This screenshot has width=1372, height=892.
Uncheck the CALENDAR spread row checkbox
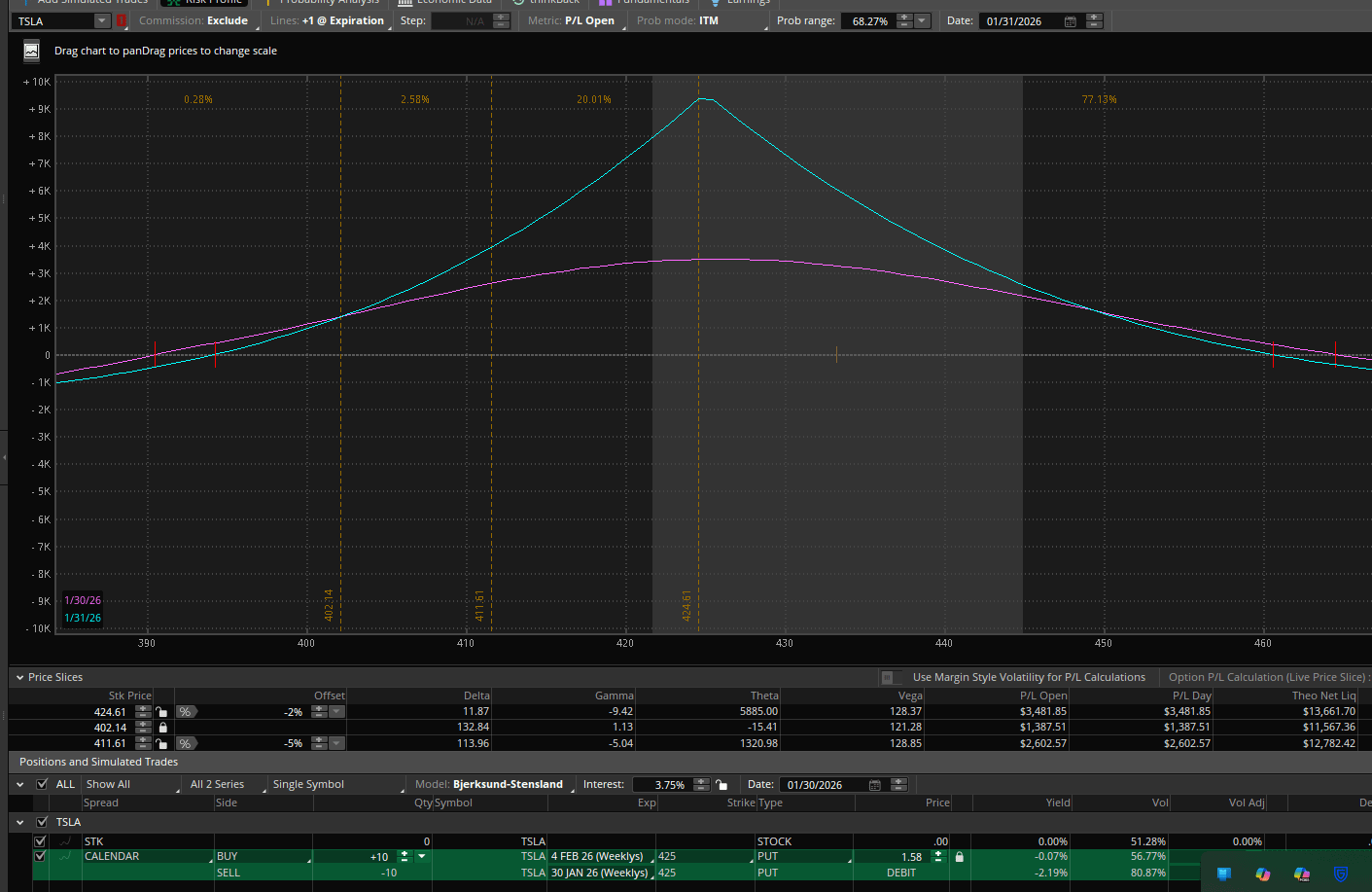(x=40, y=856)
